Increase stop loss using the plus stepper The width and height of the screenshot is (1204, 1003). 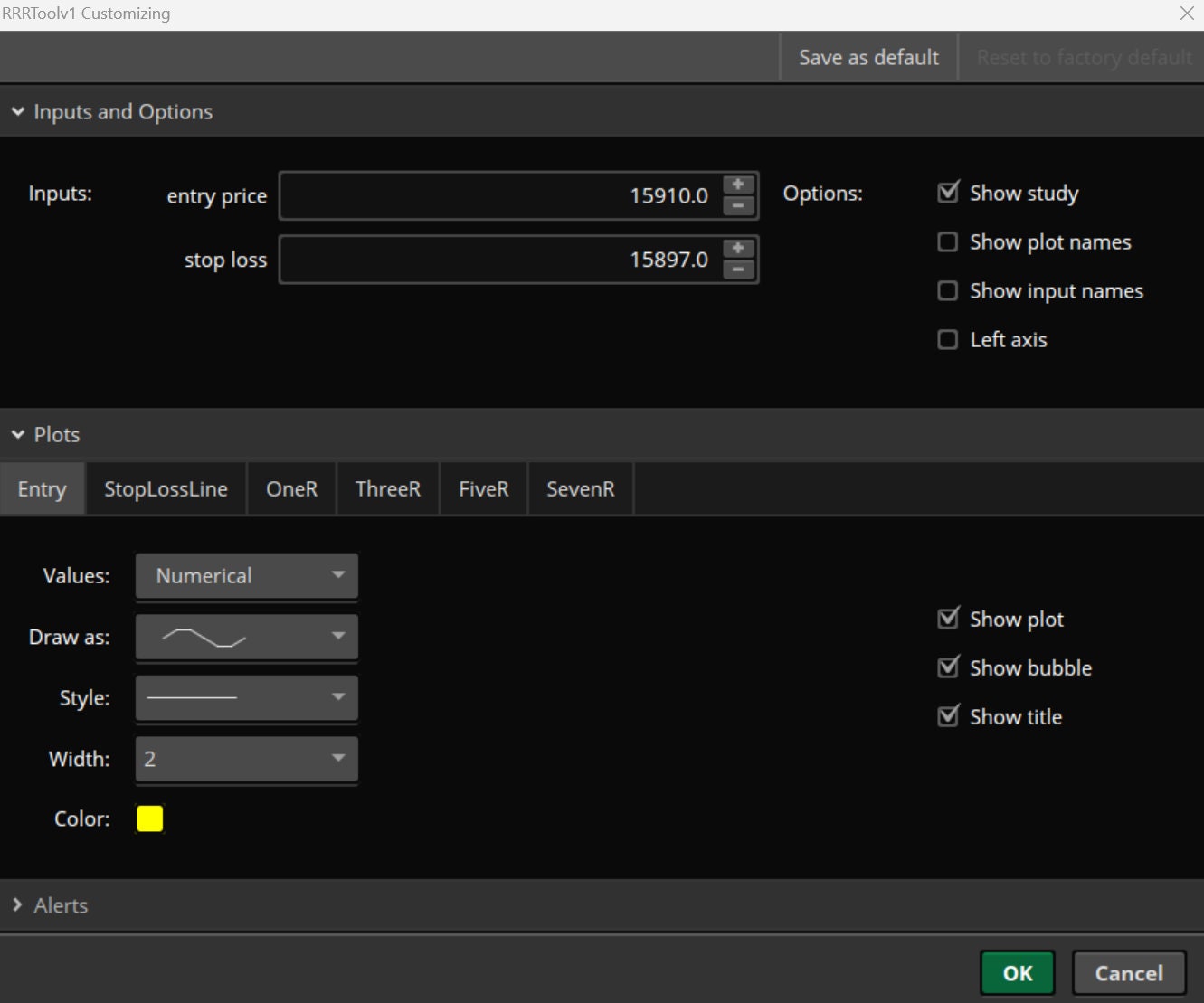pyautogui.click(x=737, y=250)
